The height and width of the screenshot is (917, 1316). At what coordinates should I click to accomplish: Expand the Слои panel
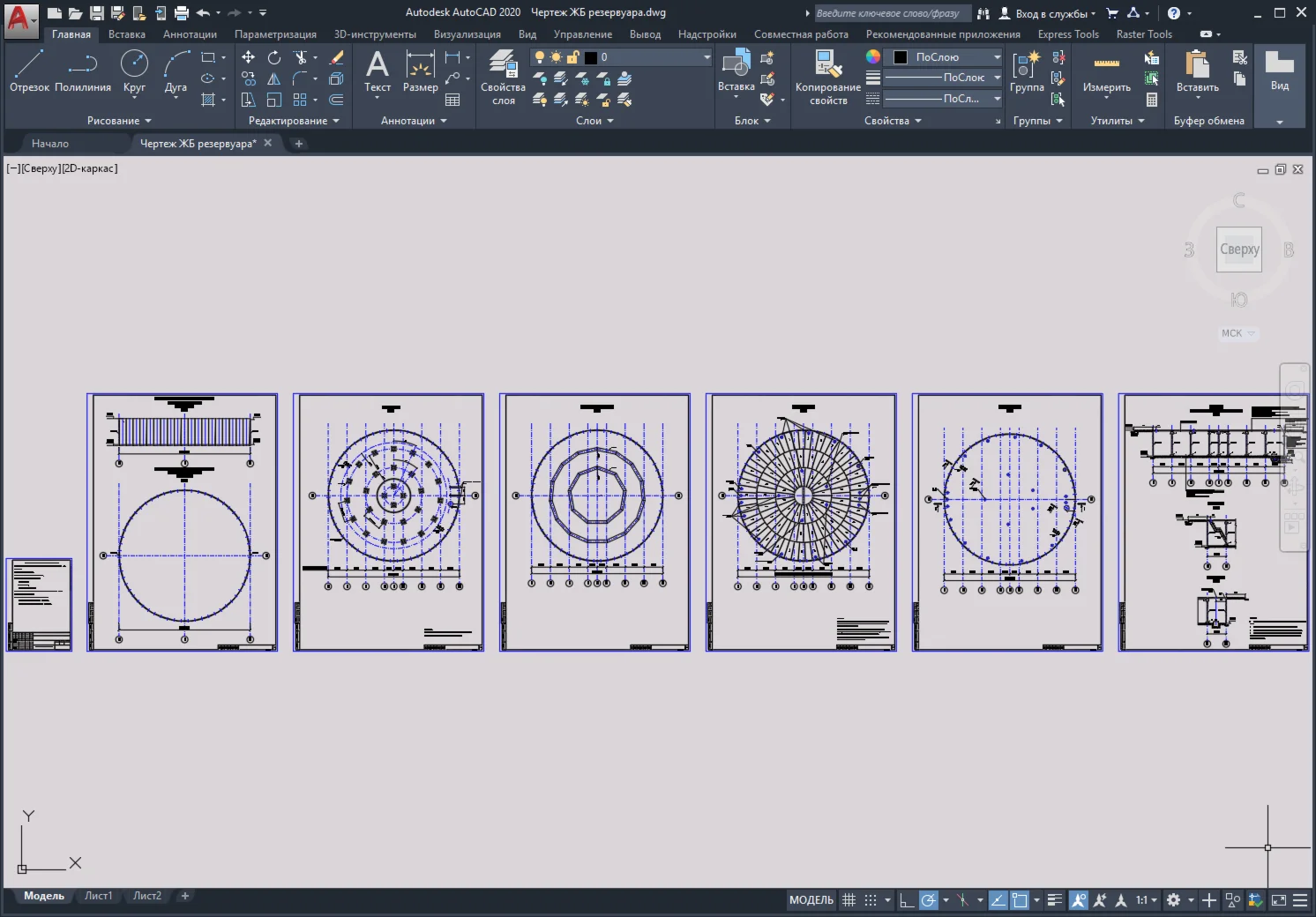pos(594,121)
